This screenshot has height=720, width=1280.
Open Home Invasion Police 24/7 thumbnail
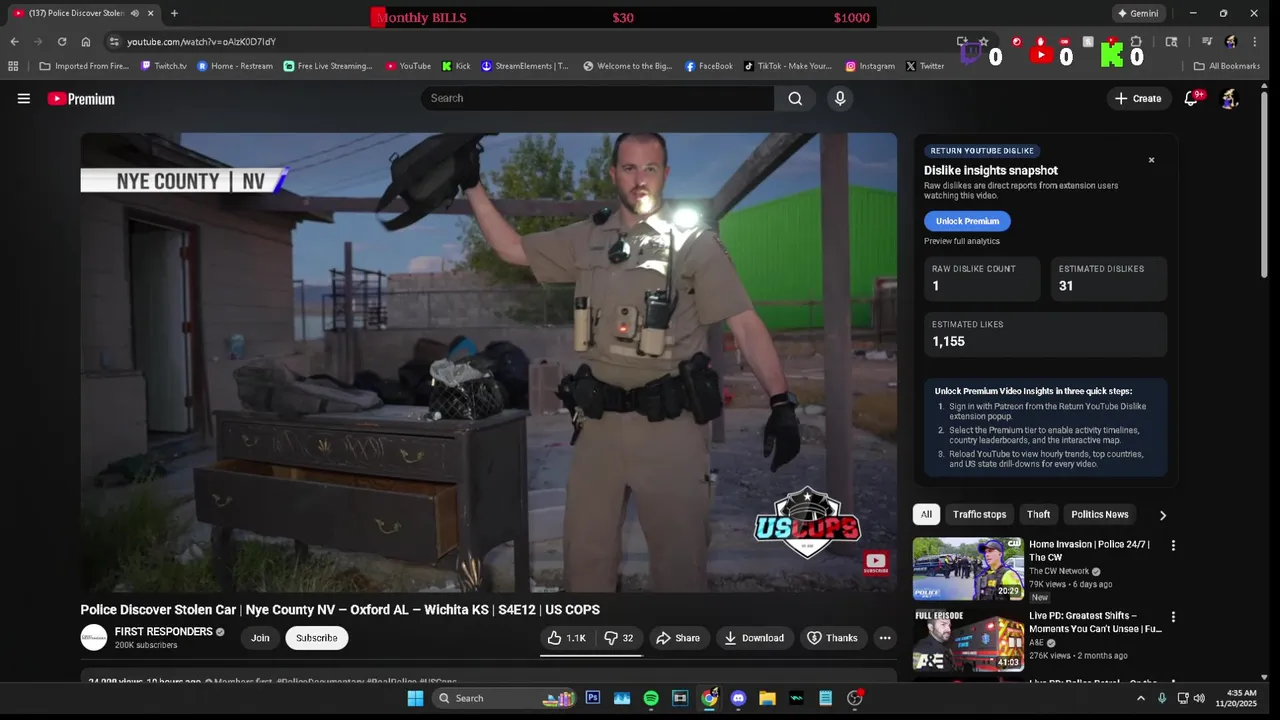(968, 569)
